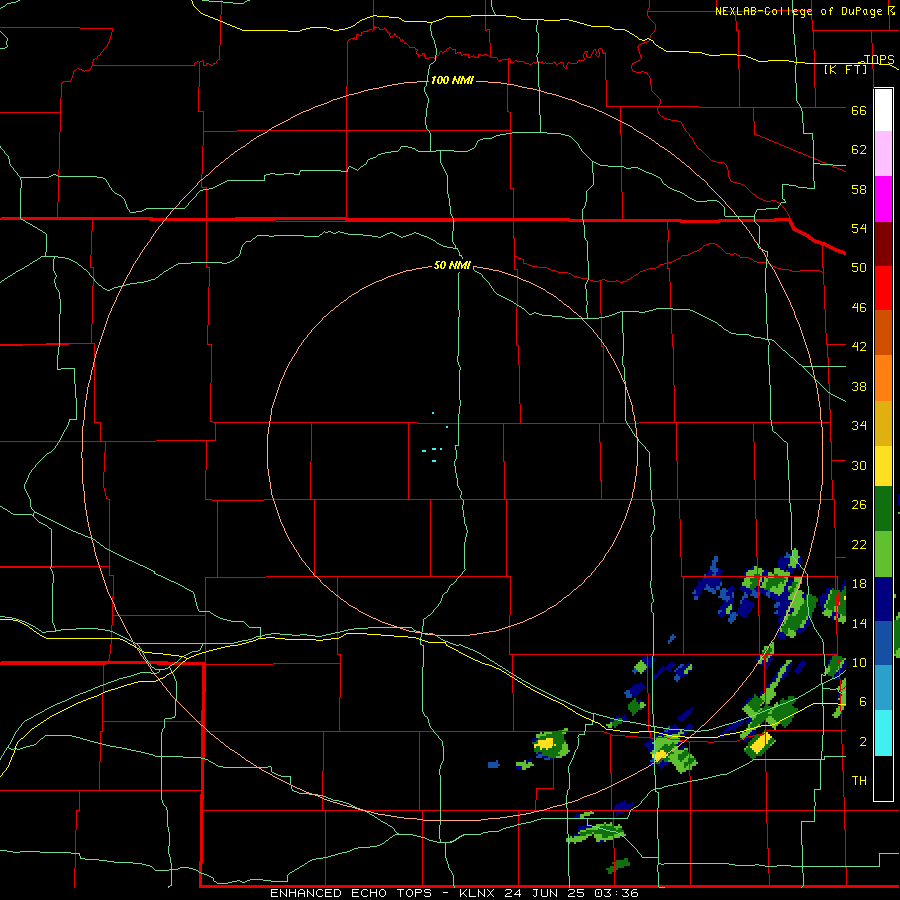Screen dimensions: 900x900
Task: Click the '03:36' timestamp text
Action: (616, 893)
